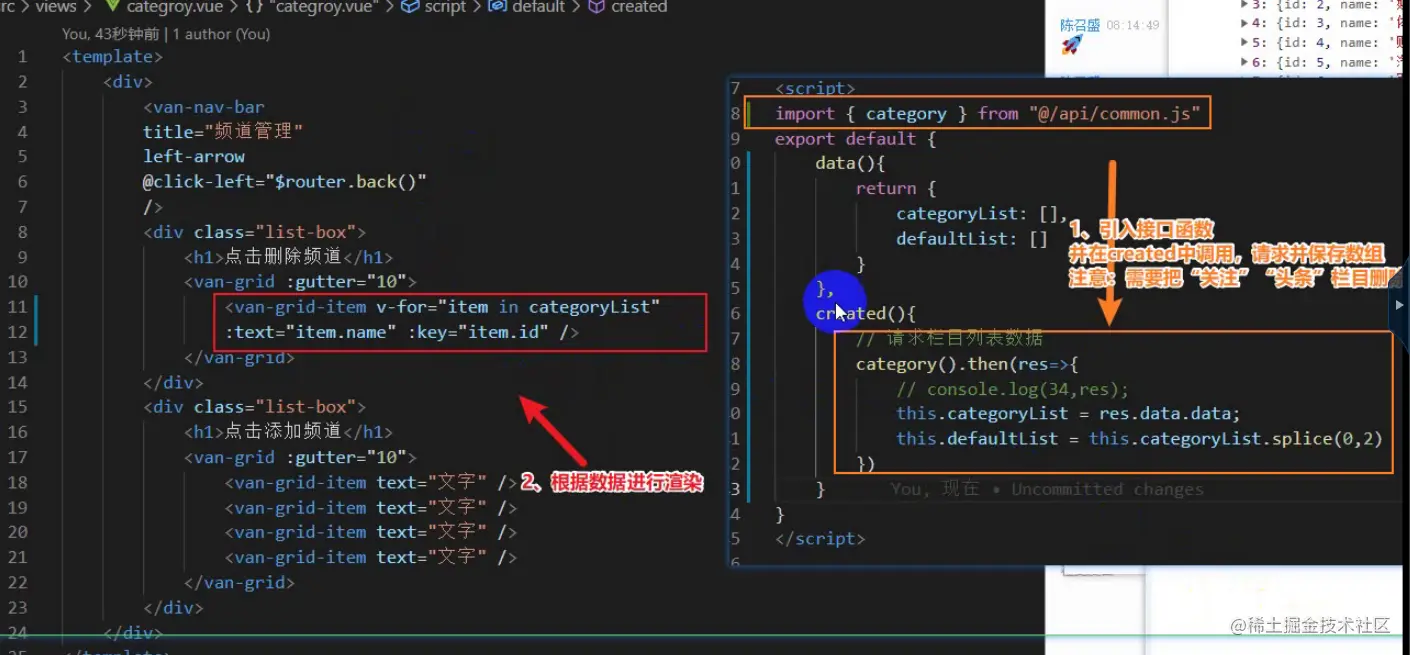
Task: Open the views folder breadcrumb
Action: (x=56, y=6)
